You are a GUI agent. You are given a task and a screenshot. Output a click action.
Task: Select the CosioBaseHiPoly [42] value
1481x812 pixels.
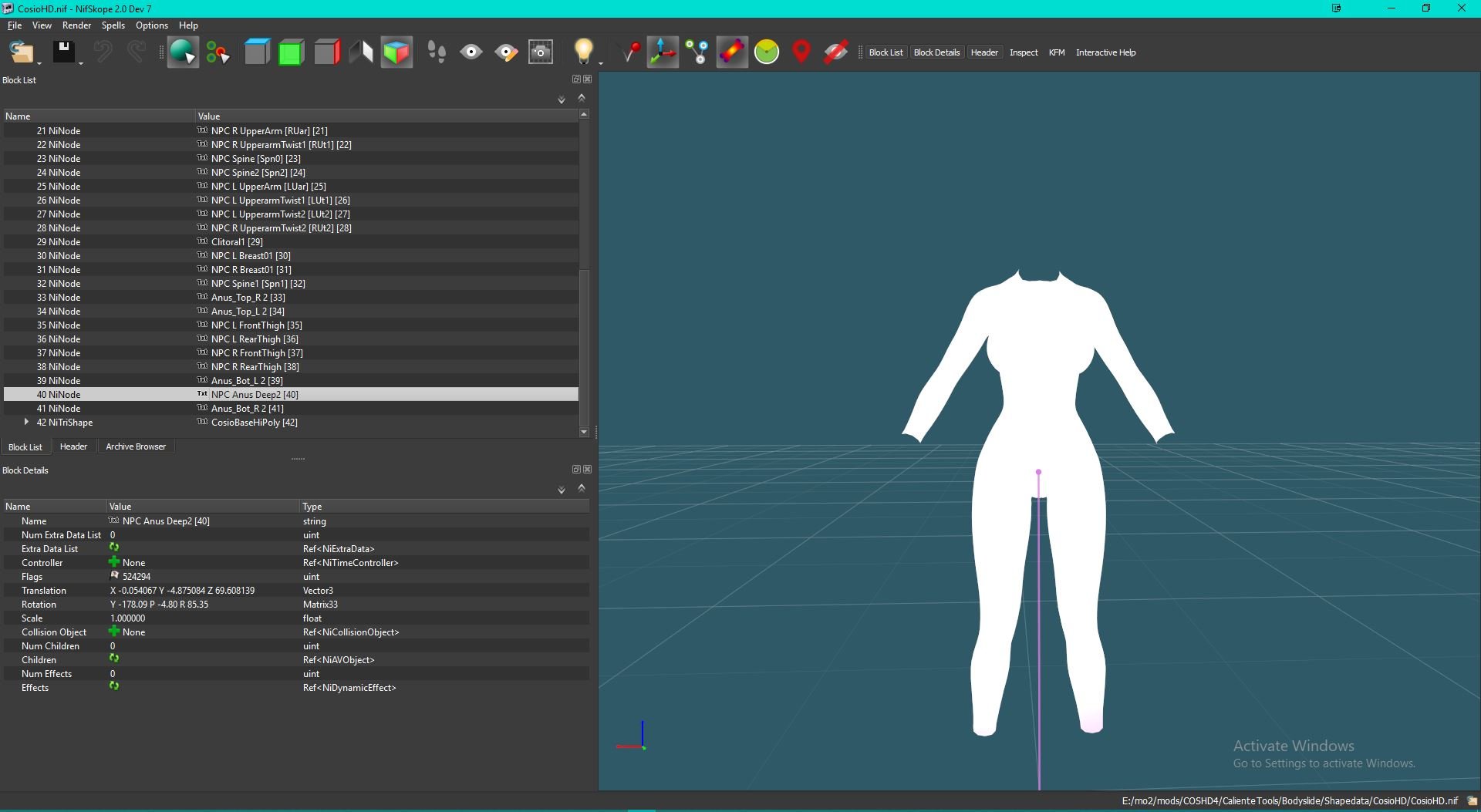click(254, 422)
